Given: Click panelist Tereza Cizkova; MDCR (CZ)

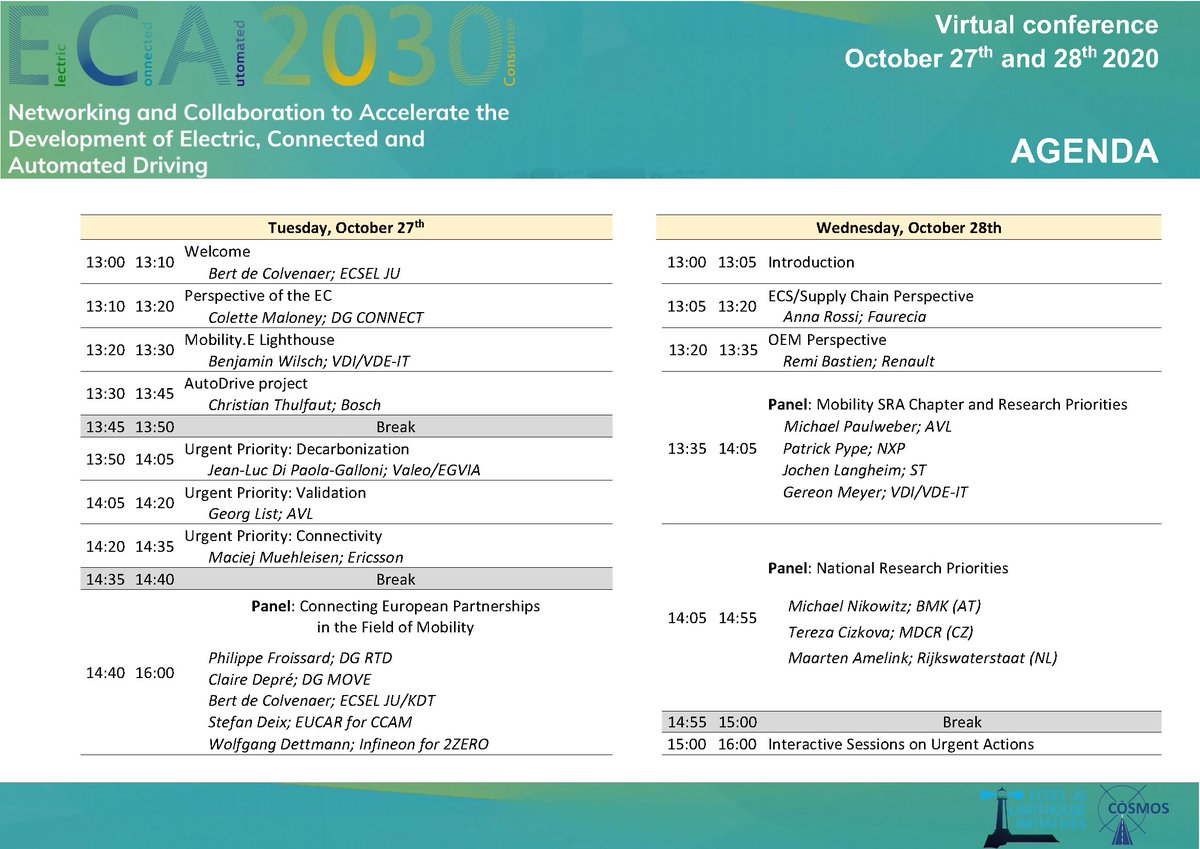Looking at the screenshot, I should [880, 632].
